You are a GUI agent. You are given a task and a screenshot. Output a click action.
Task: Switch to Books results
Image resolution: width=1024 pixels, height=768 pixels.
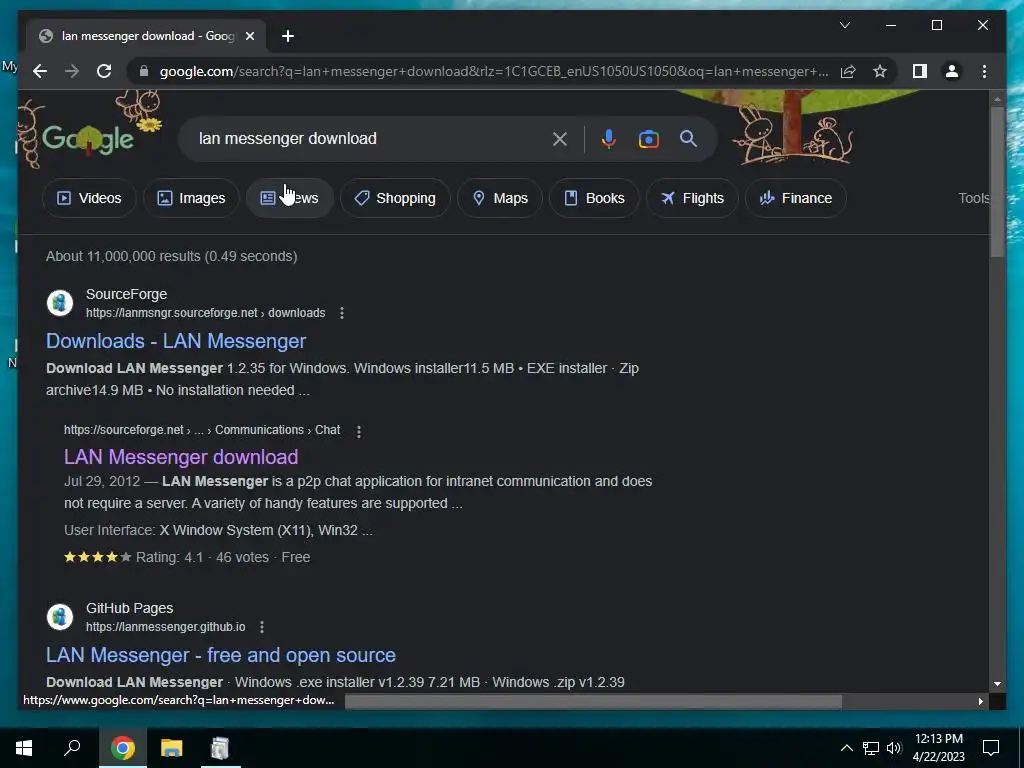tap(594, 198)
